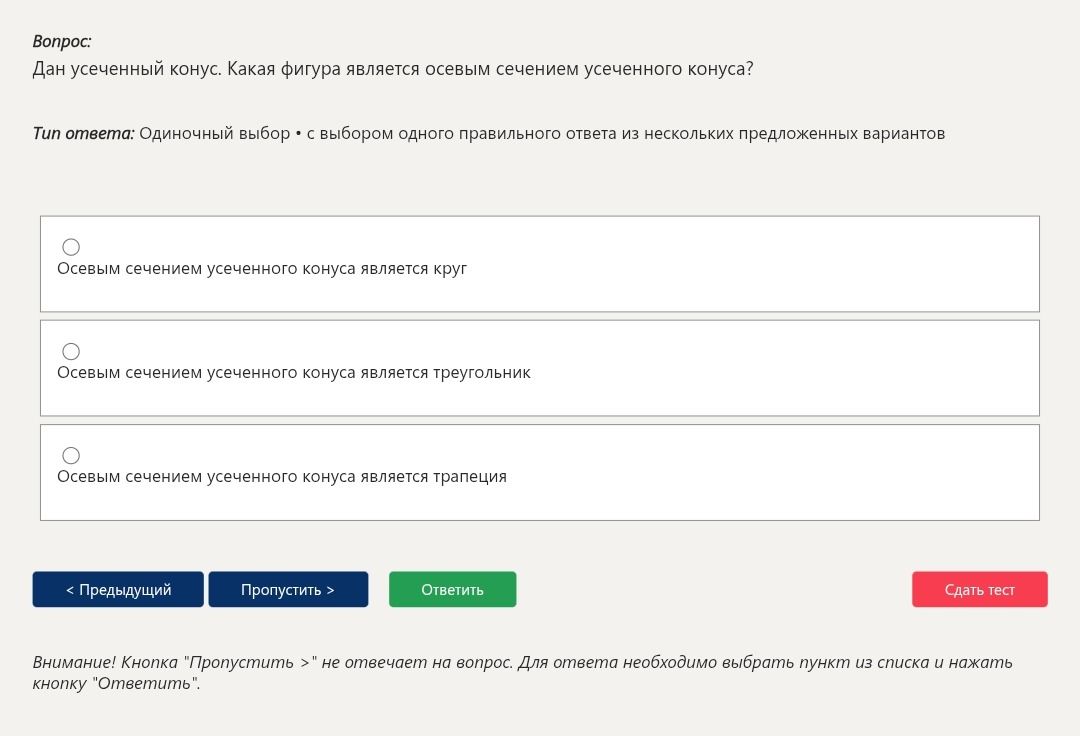Submit answer with green 'Ответить' button
Image resolution: width=1080 pixels, height=736 pixels.
[453, 589]
